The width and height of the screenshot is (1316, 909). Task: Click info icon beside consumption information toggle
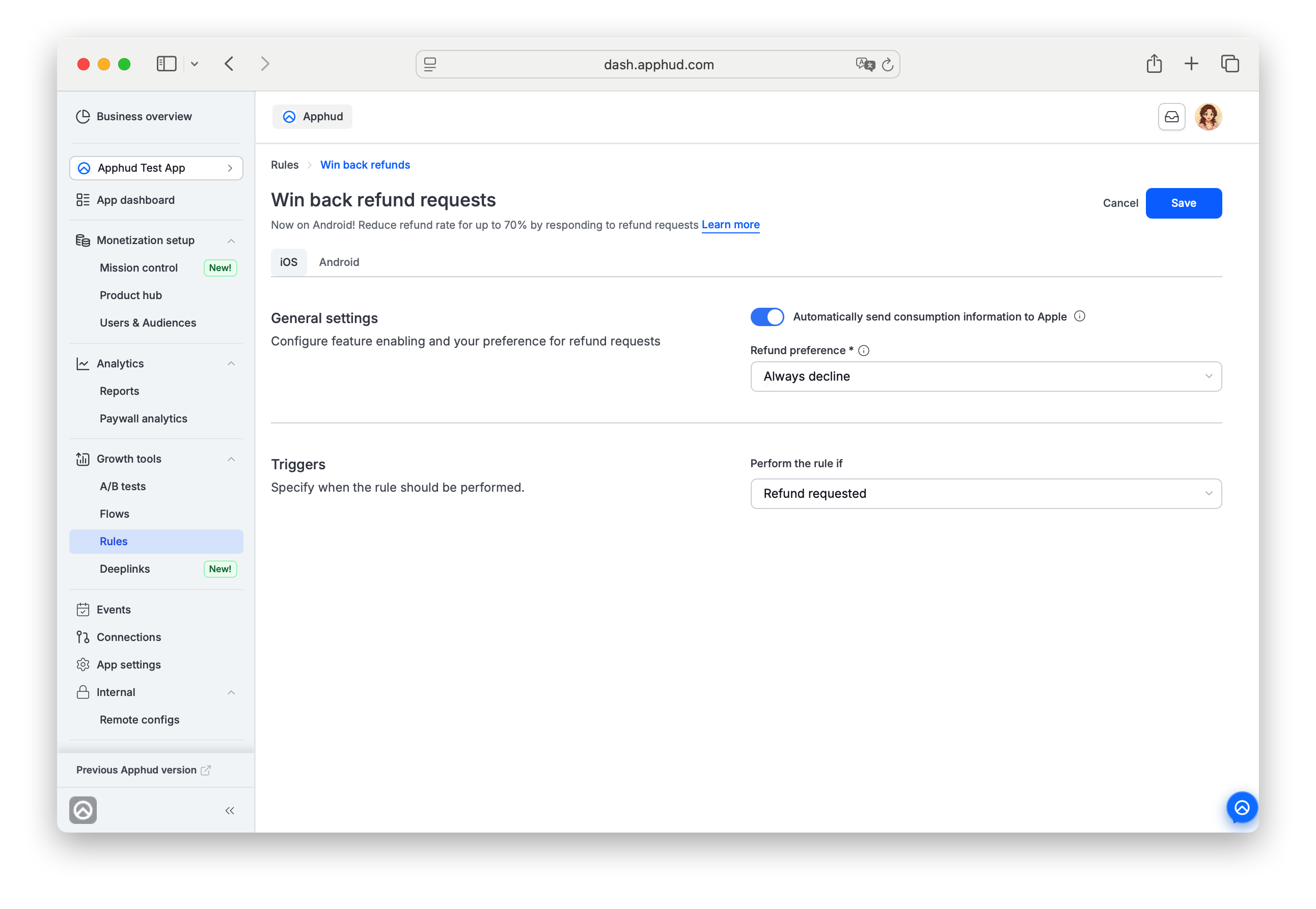(1079, 316)
